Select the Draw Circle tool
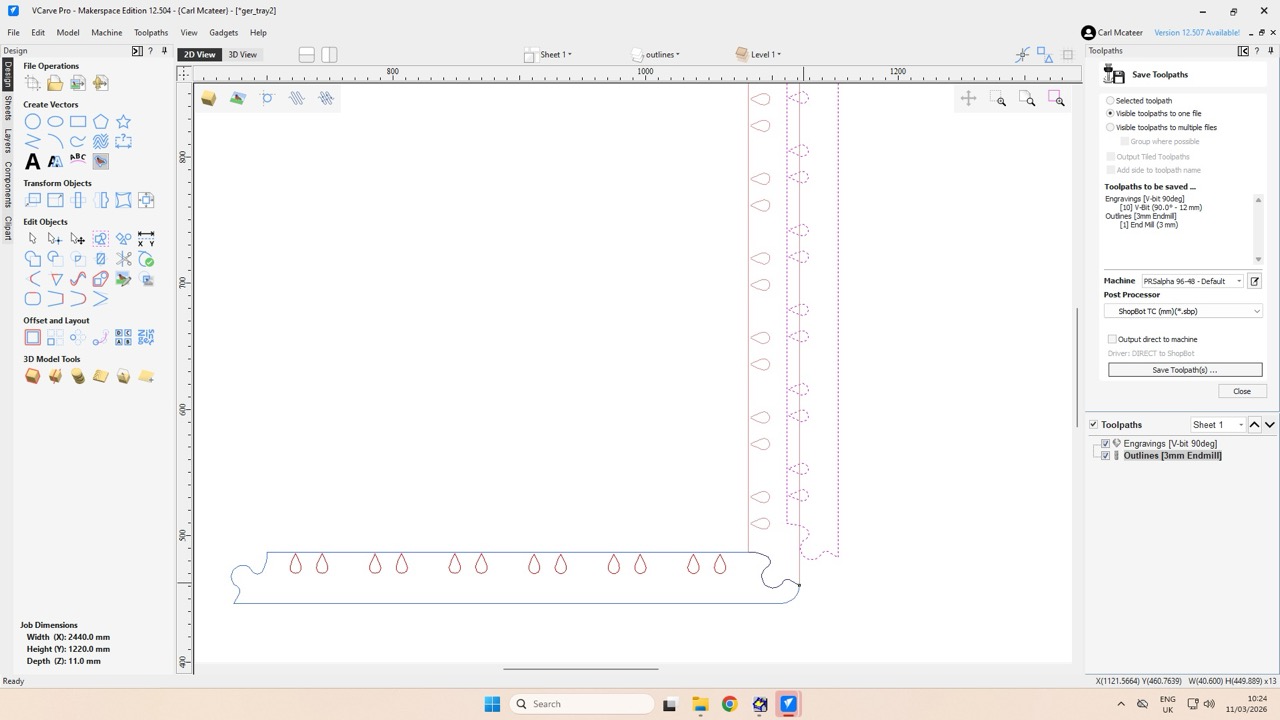The width and height of the screenshot is (1280, 720). [33, 122]
